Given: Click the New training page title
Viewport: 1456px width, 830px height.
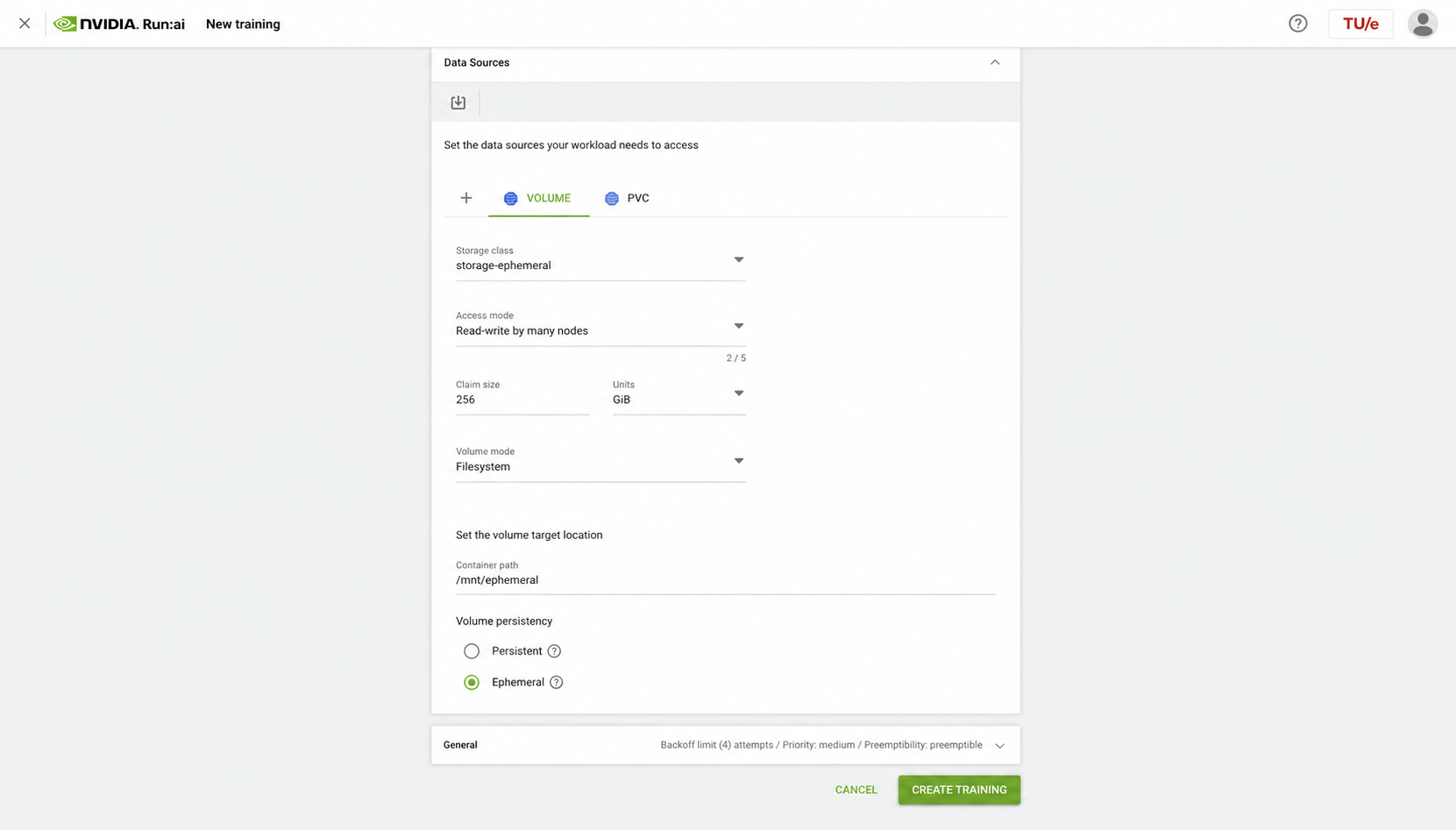Looking at the screenshot, I should [243, 24].
